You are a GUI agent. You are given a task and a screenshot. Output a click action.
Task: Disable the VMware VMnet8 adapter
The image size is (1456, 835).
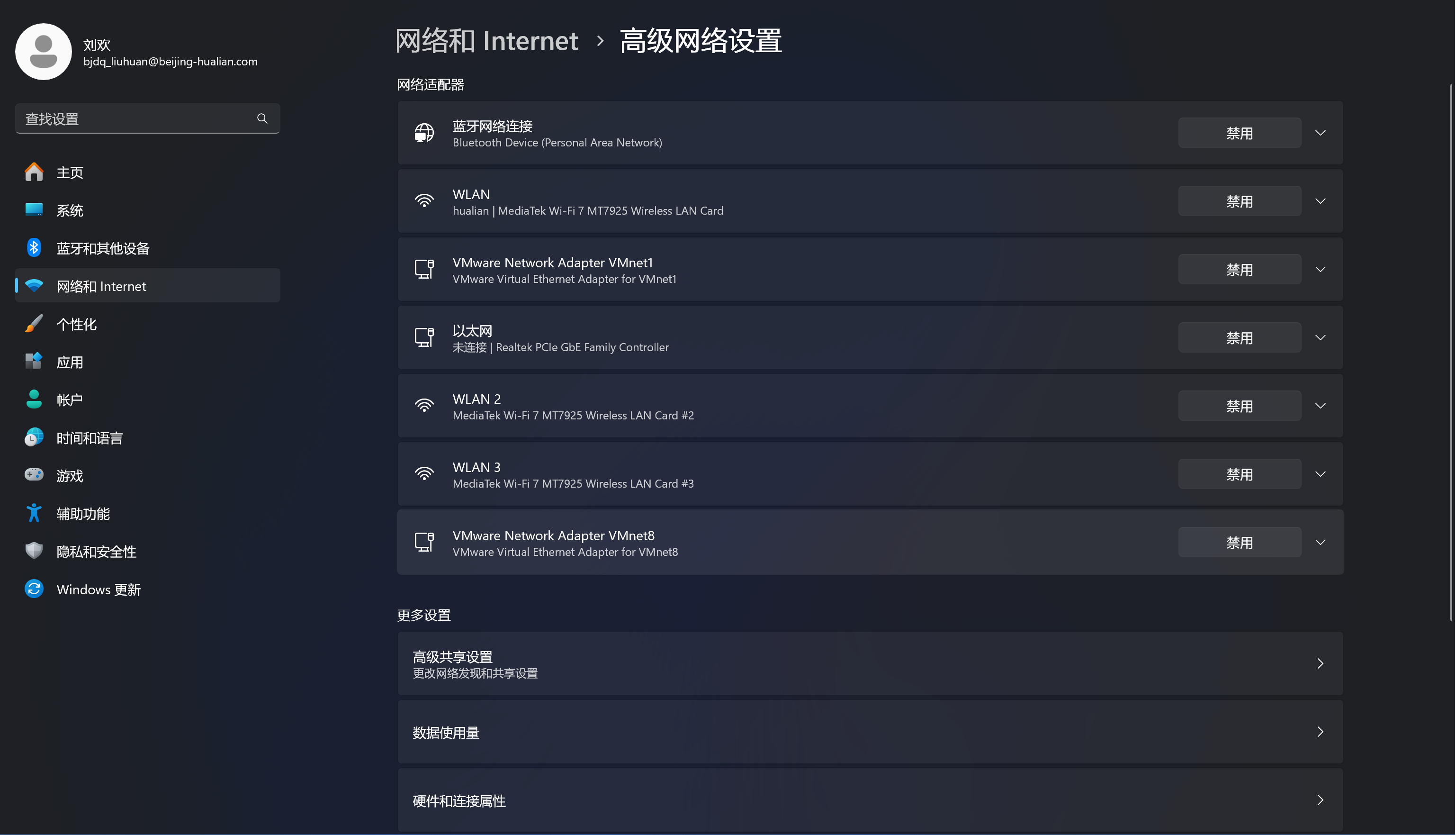click(1239, 543)
